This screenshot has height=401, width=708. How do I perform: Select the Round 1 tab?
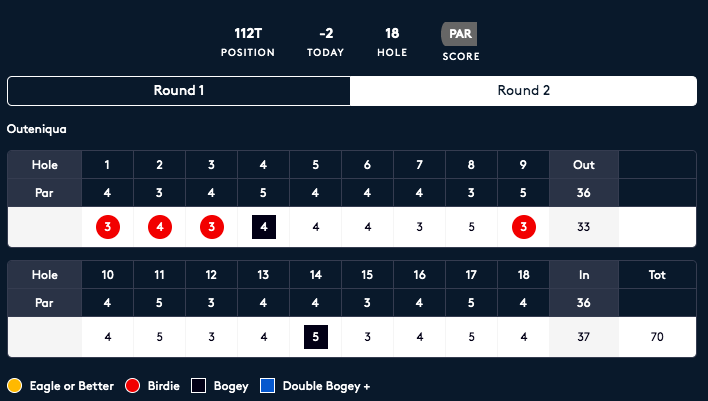pyautogui.click(x=179, y=91)
